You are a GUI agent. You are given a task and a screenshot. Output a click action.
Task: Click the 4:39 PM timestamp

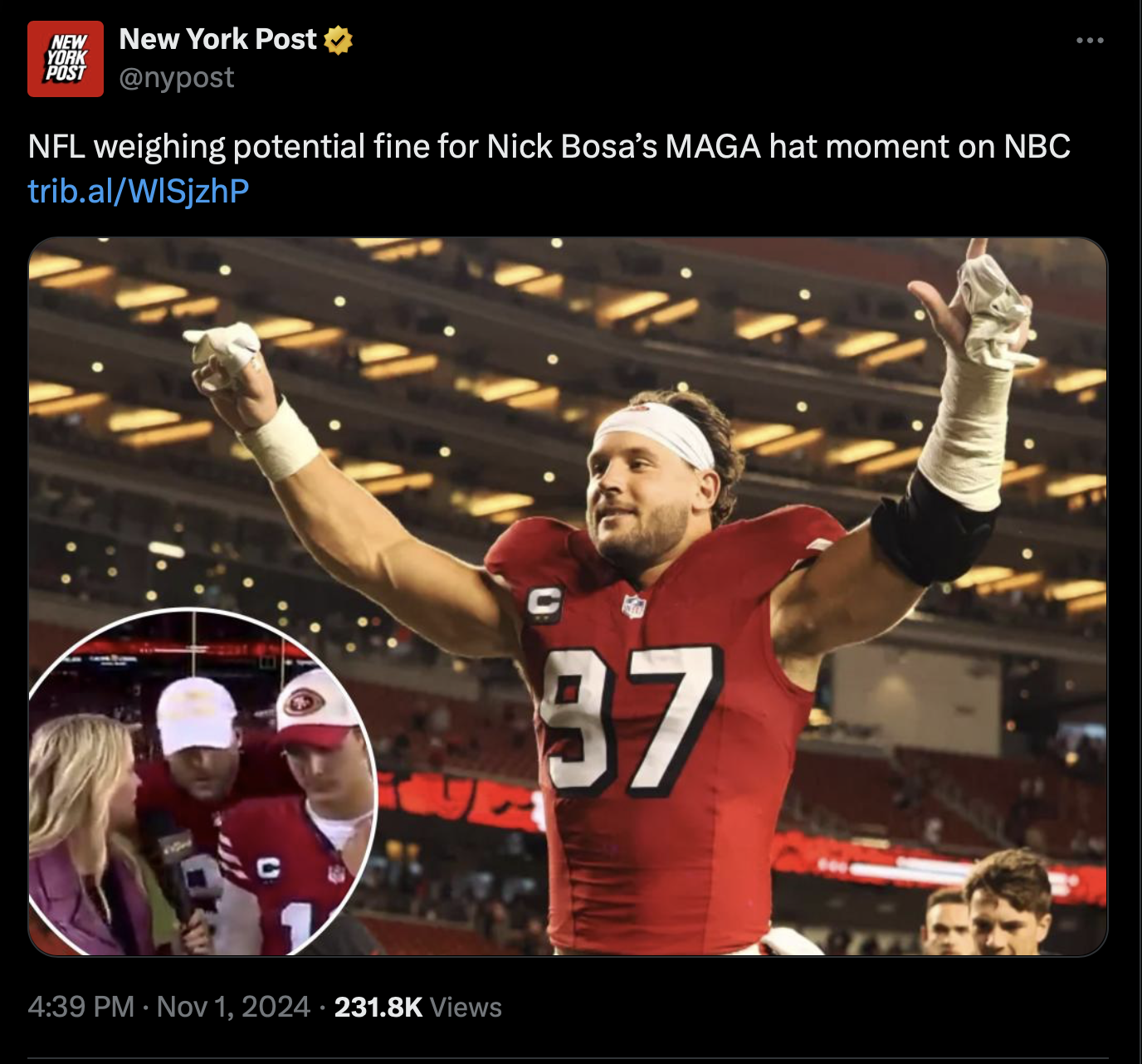click(81, 1007)
